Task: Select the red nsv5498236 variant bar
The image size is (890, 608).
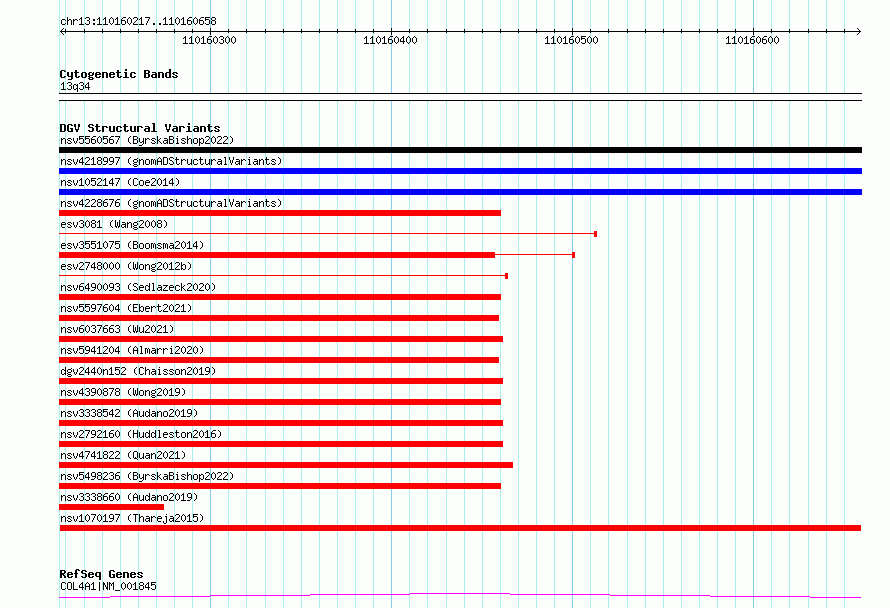Action: coord(280,486)
